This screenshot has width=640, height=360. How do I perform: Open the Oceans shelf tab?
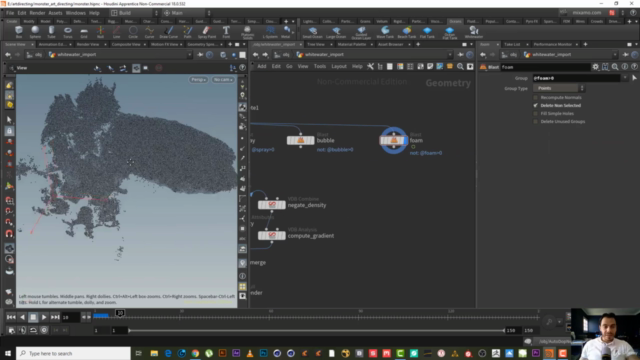tap(455, 21)
